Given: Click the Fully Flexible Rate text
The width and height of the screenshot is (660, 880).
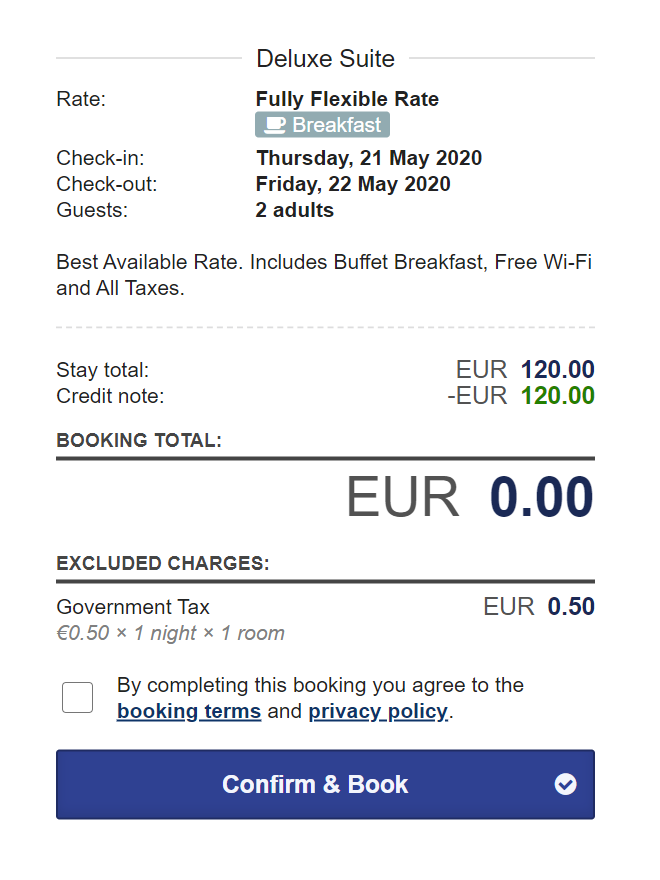Looking at the screenshot, I should point(347,99).
